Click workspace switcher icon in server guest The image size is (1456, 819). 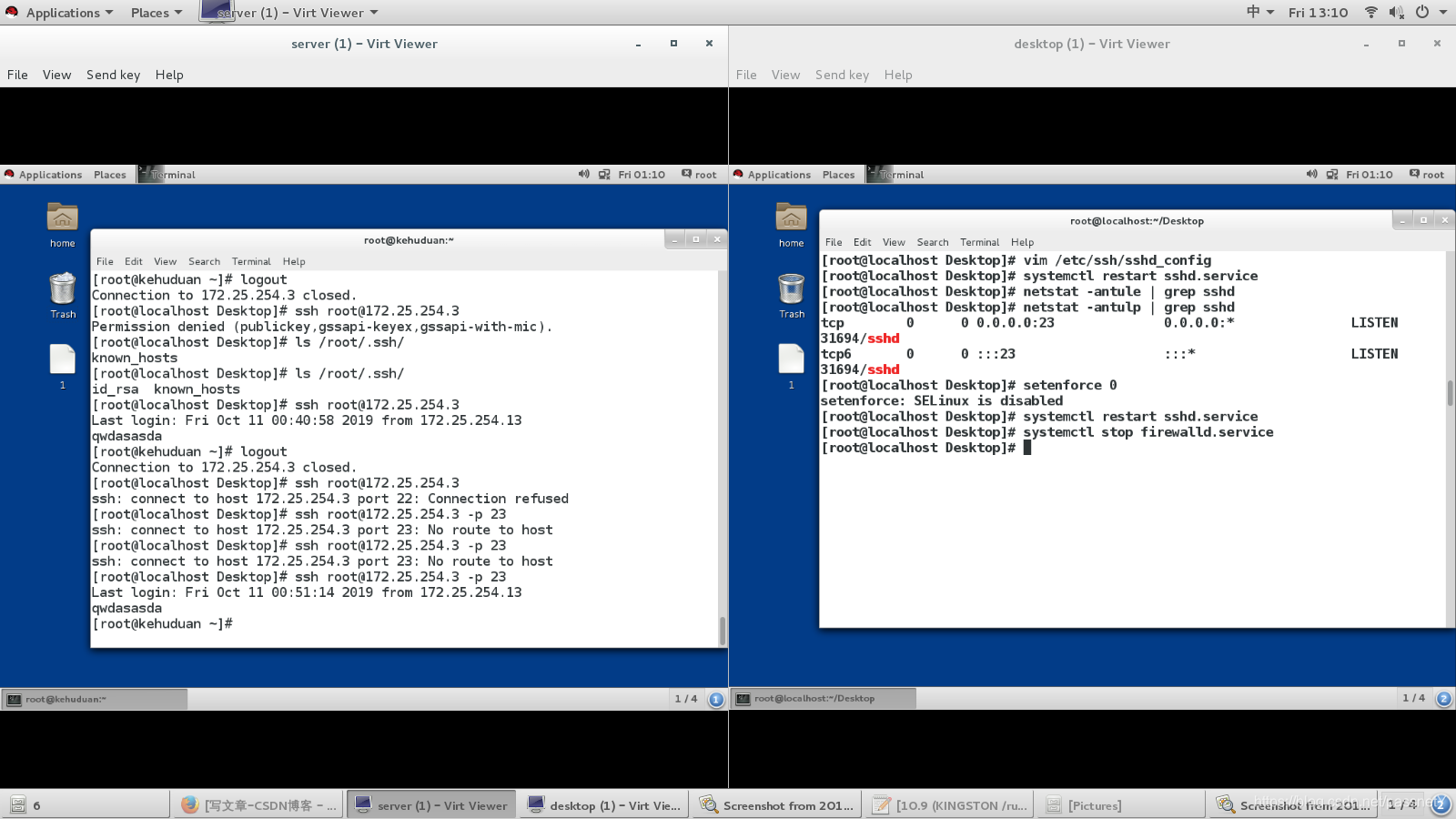coord(716,699)
